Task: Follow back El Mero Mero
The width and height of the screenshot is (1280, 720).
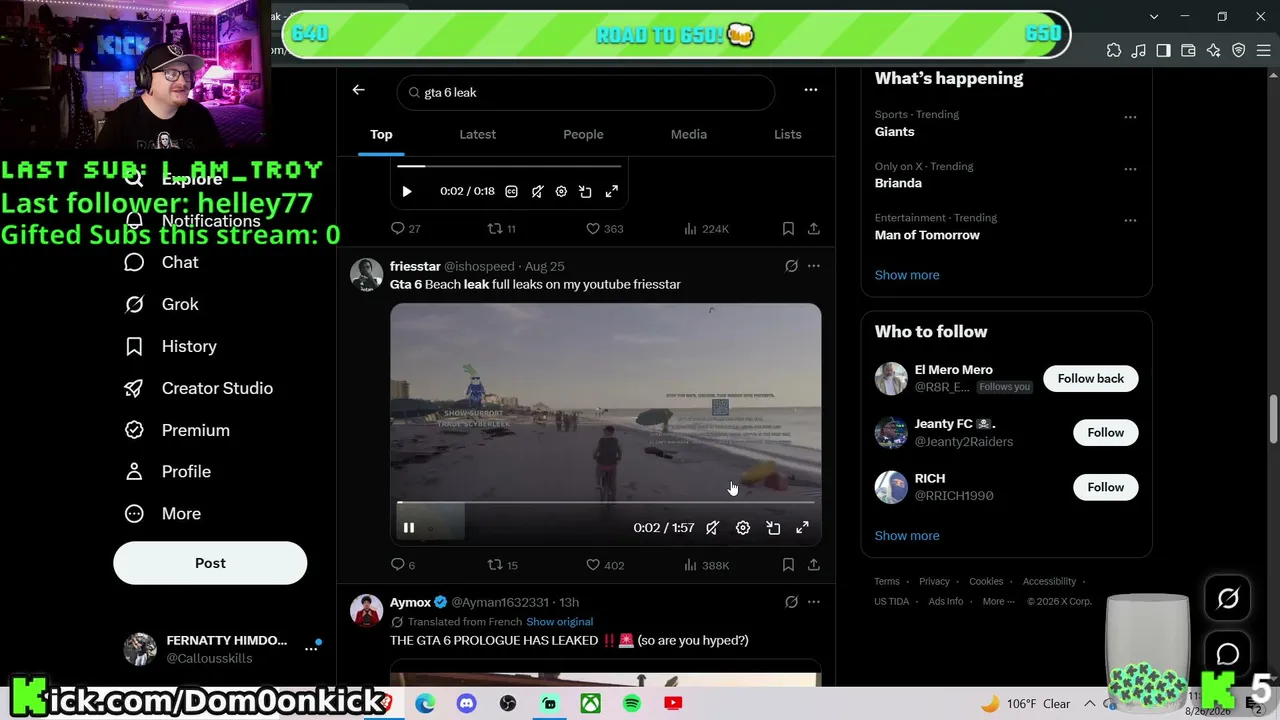Action: click(x=1091, y=378)
